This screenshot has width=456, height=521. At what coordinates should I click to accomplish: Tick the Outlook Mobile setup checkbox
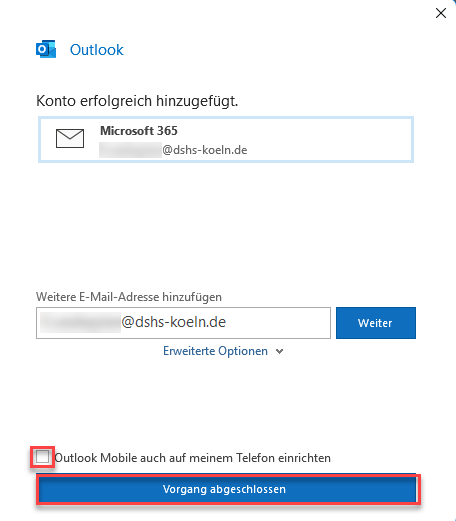click(42, 457)
